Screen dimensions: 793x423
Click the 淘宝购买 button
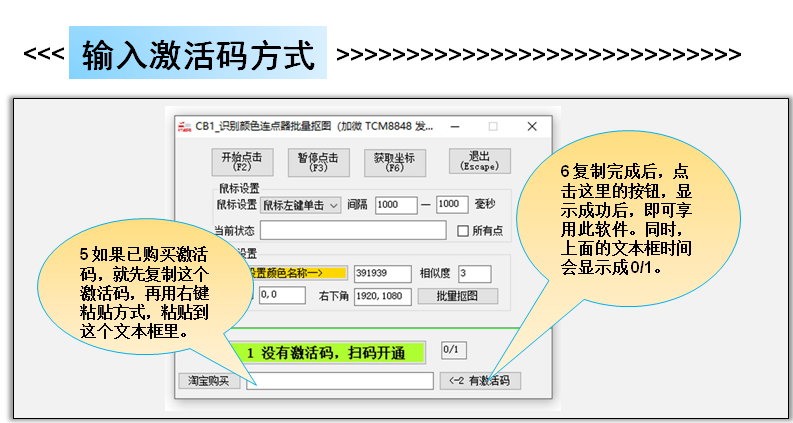(209, 381)
